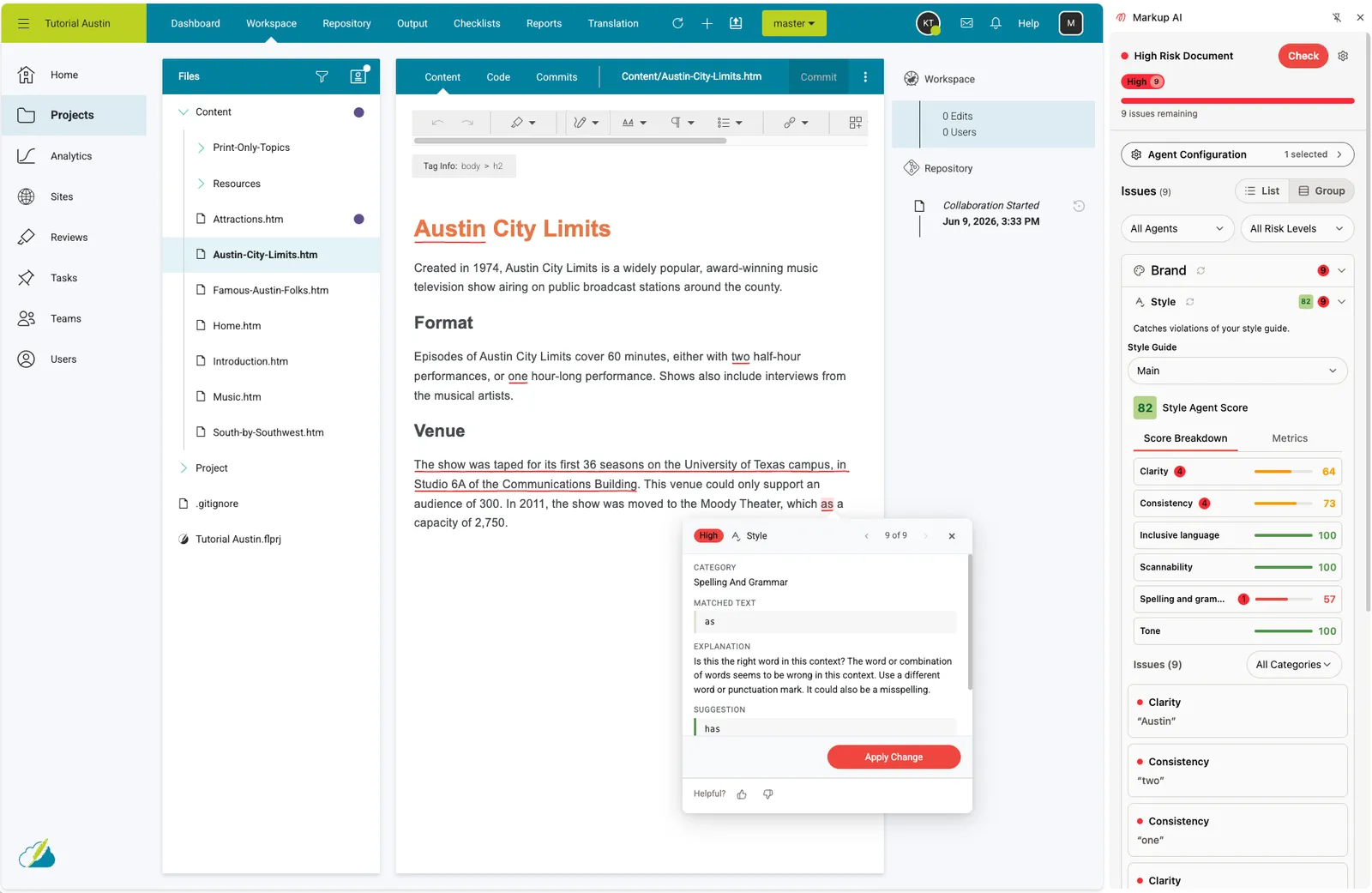
Task: Collapse the Brand section chevron
Action: pos(1342,271)
